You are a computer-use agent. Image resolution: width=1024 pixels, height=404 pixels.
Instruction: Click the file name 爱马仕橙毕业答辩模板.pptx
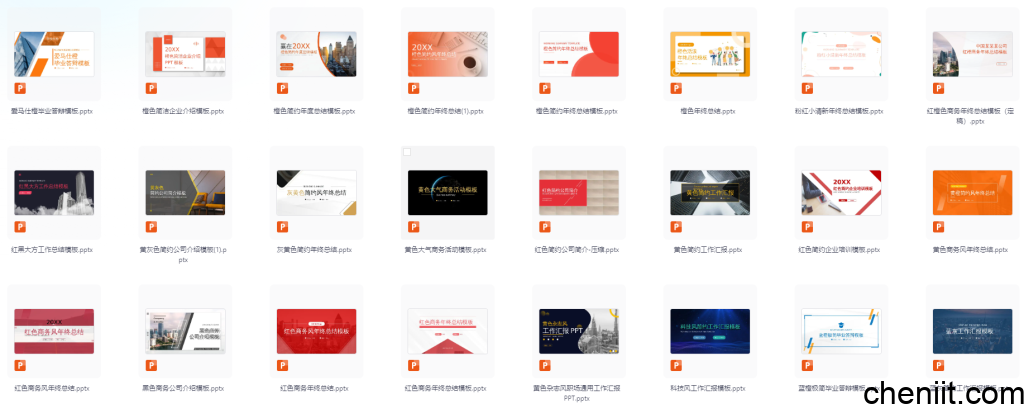52,111
